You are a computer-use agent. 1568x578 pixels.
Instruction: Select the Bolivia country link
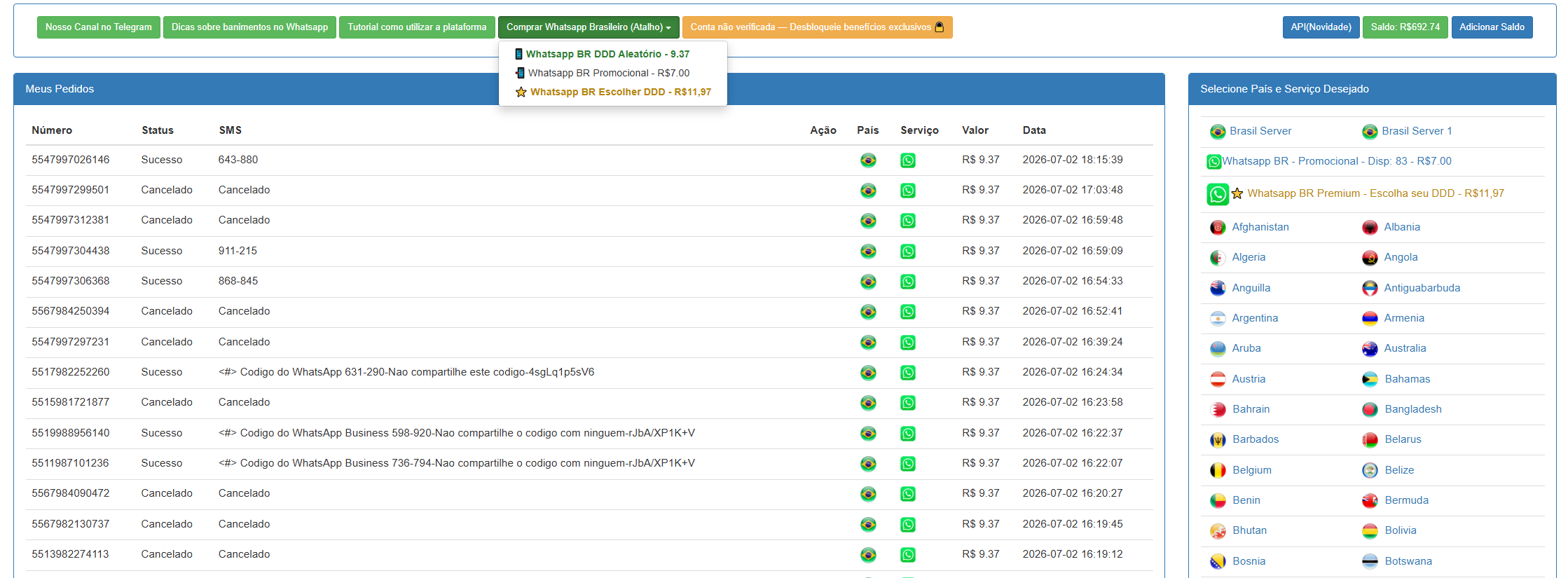click(1401, 530)
